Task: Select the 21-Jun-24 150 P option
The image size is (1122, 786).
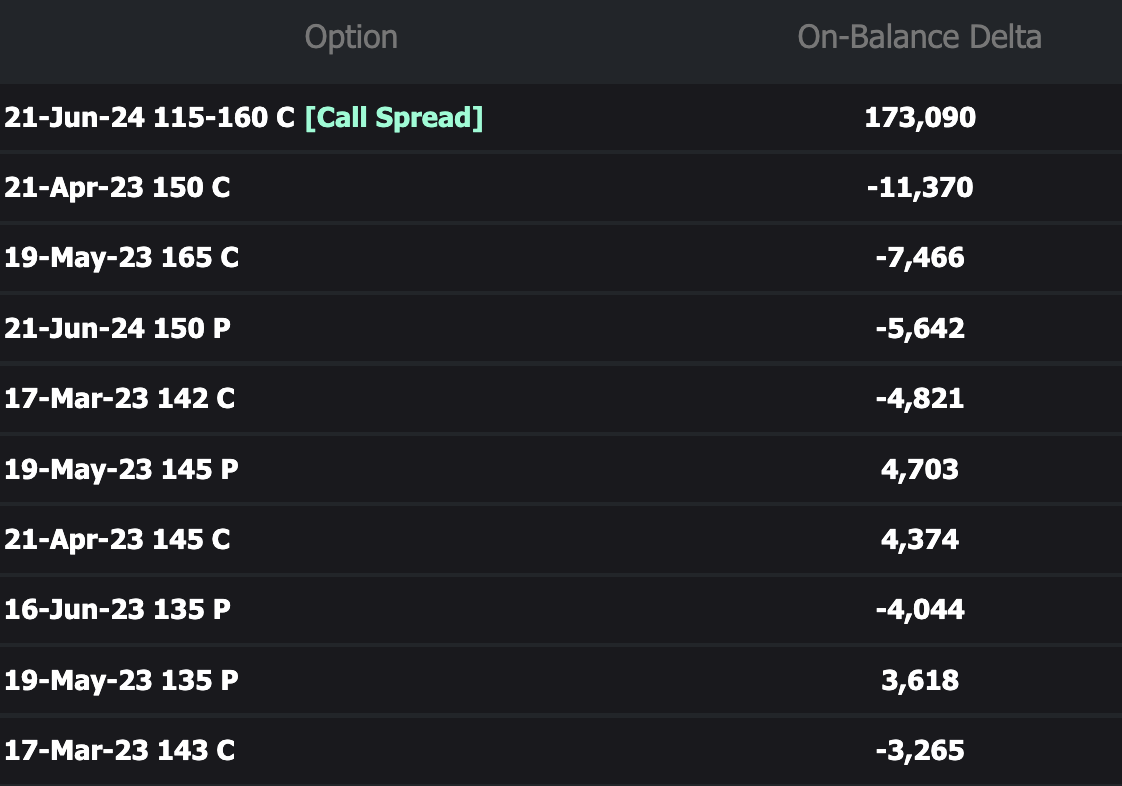Action: tap(117, 328)
